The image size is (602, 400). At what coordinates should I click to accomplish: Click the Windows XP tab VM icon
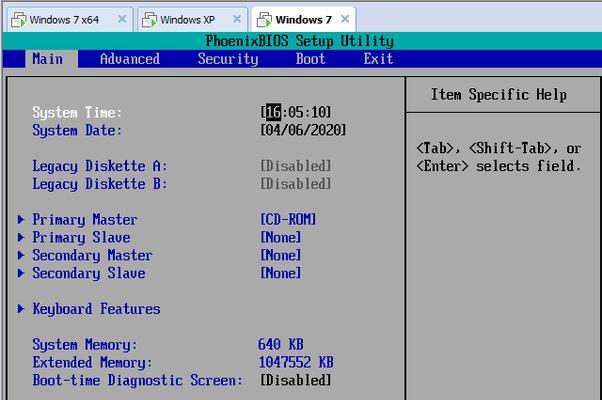coord(149,20)
